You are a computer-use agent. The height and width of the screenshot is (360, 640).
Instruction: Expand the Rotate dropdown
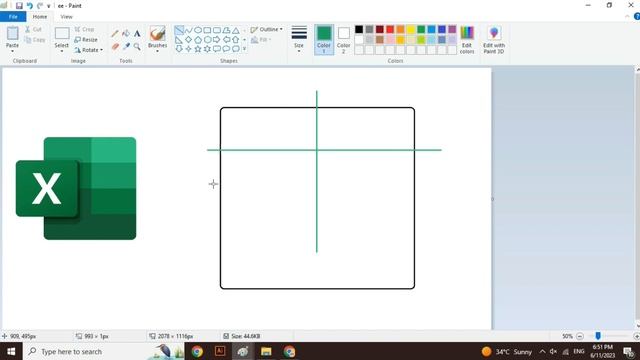89,50
